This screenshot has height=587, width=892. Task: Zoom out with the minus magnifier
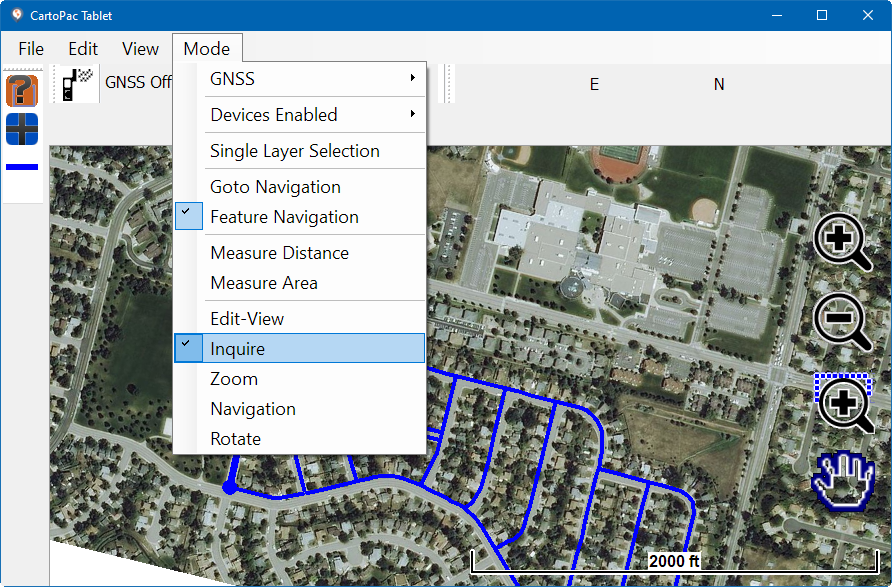point(843,322)
